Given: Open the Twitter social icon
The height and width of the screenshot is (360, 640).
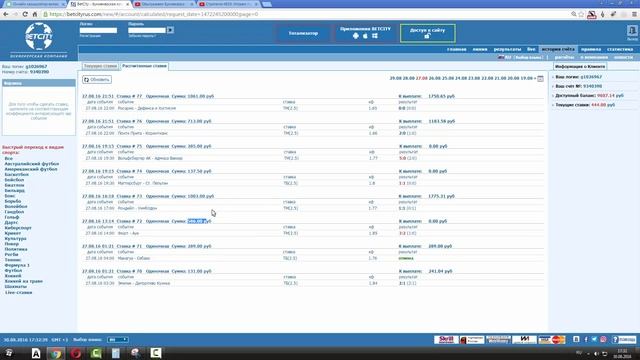Looking at the screenshot, I should 594,340.
